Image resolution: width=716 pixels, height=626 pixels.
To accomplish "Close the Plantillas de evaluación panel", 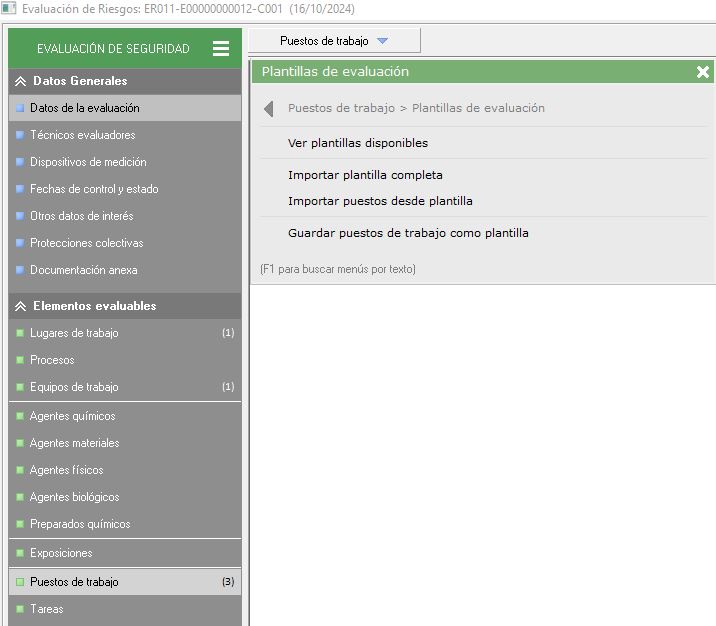I will tap(702, 72).
